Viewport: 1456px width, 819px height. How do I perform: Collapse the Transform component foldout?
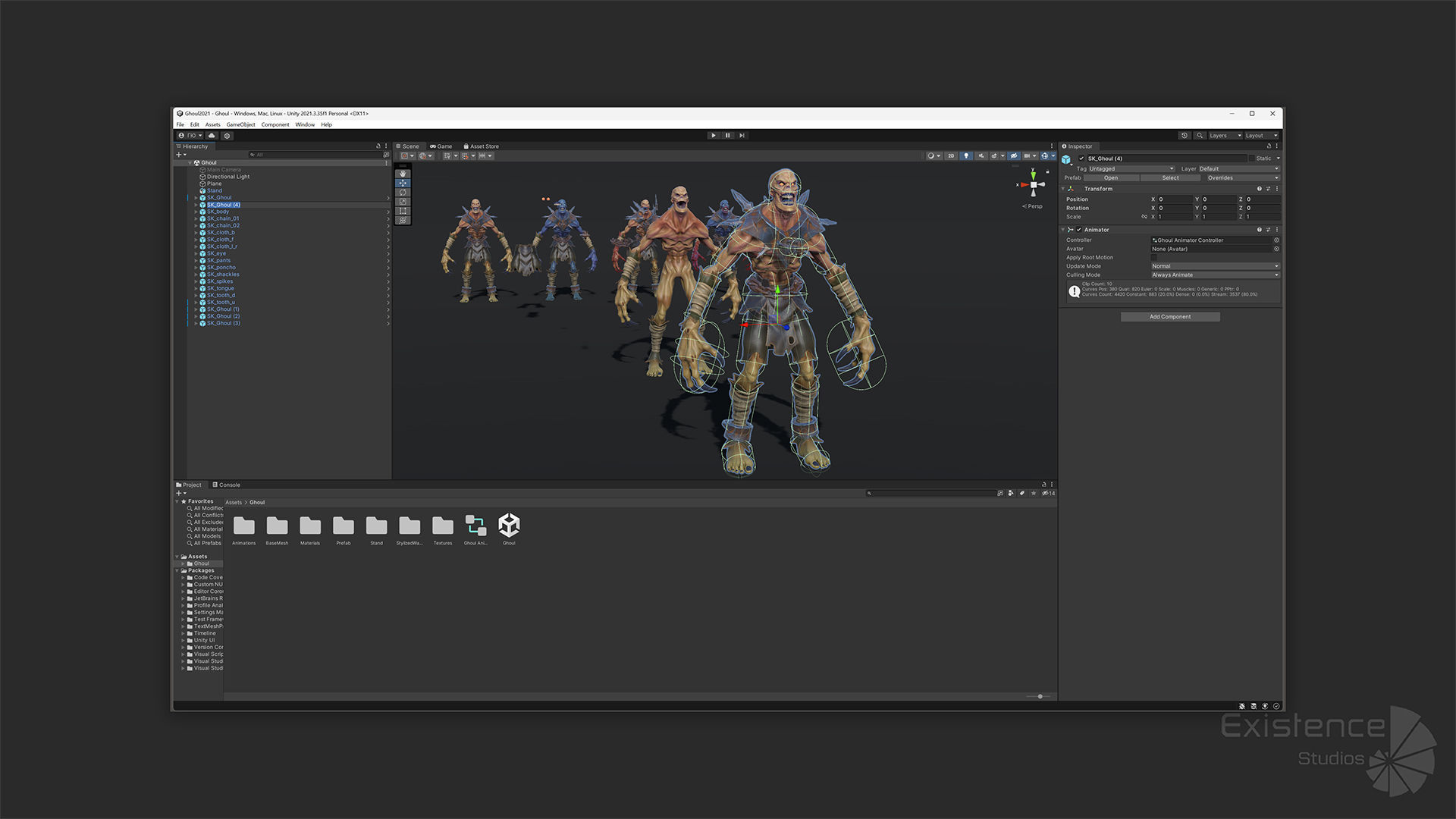[1063, 189]
